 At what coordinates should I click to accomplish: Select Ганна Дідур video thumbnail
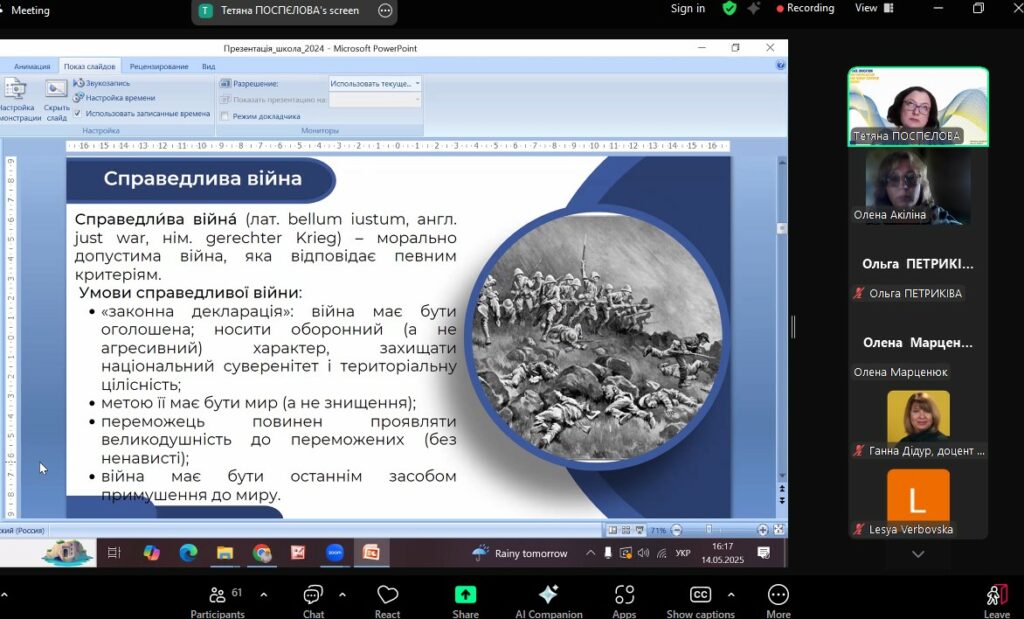point(918,424)
